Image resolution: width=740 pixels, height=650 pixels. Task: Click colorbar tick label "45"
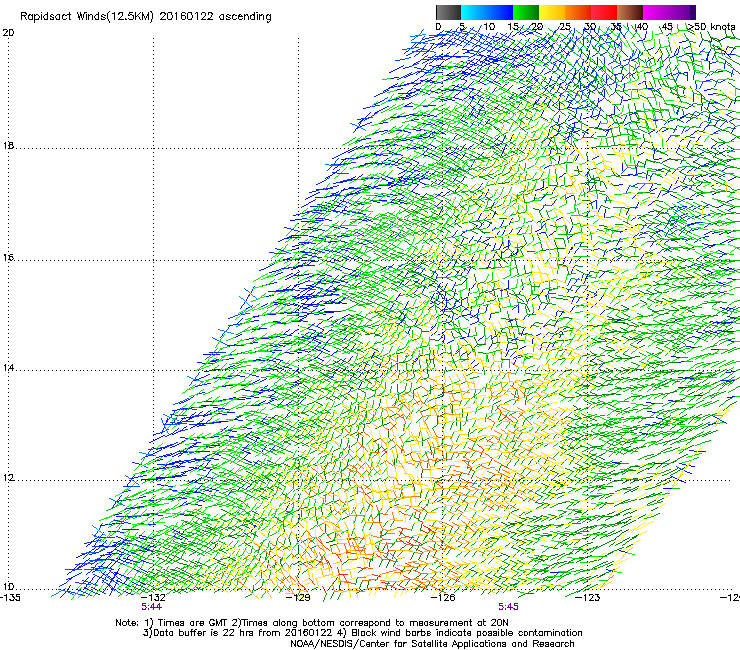click(x=667, y=27)
